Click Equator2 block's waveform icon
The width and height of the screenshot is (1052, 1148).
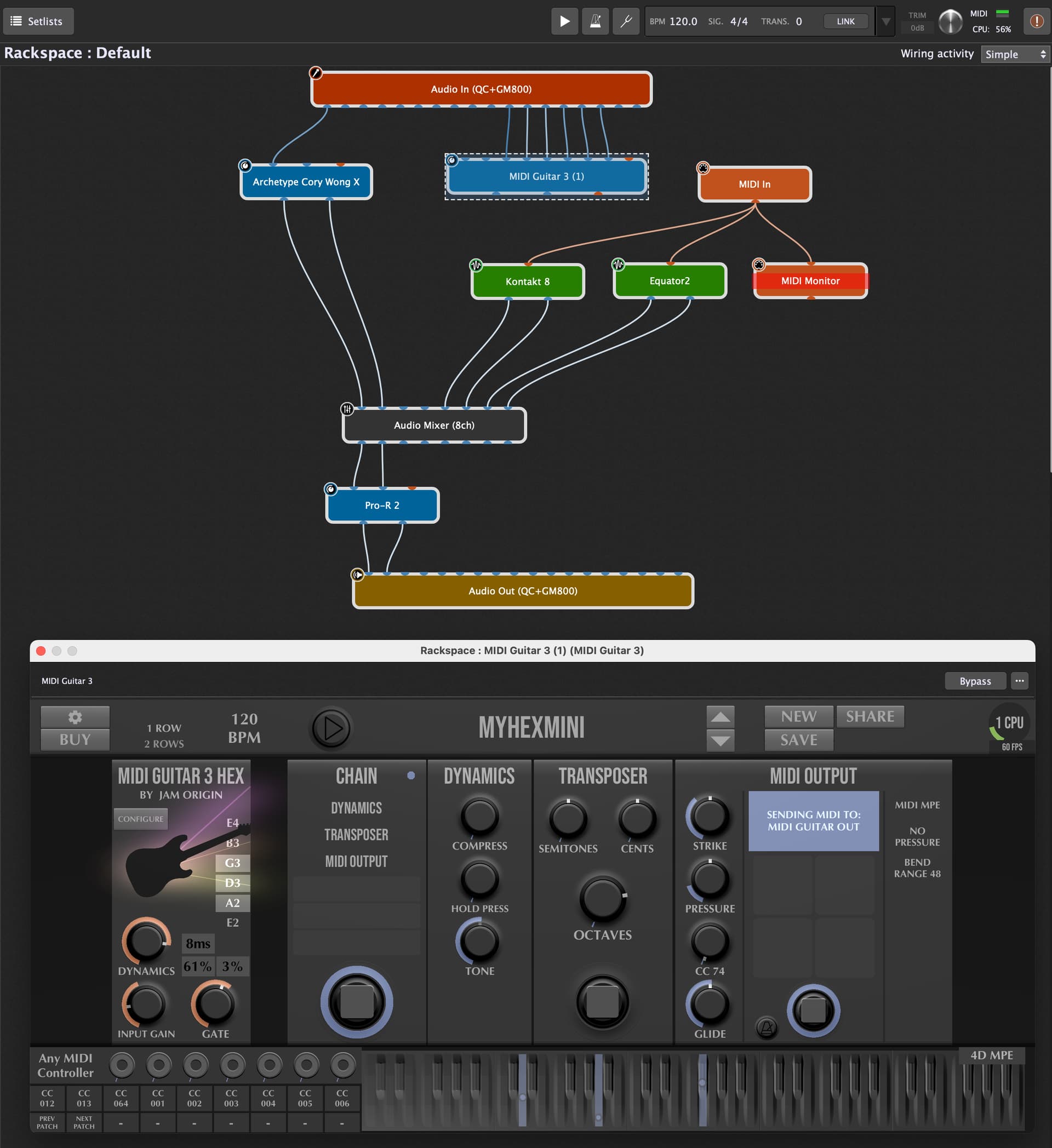click(x=618, y=264)
